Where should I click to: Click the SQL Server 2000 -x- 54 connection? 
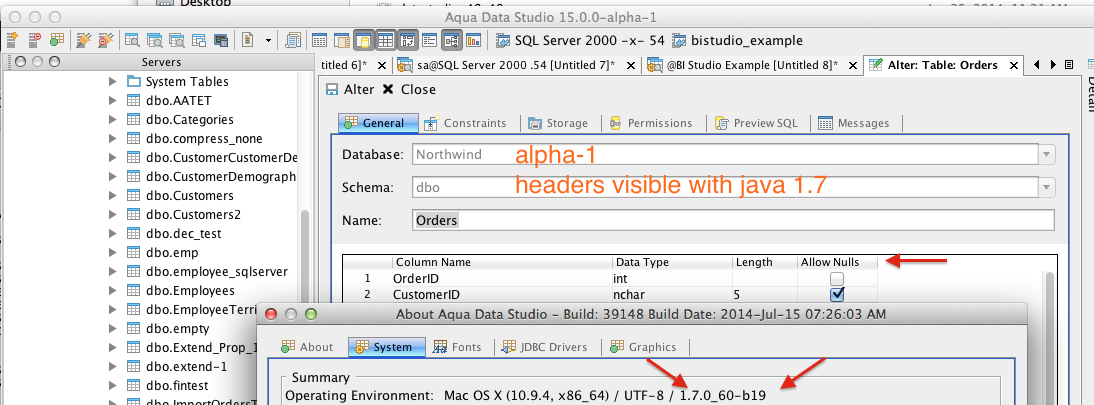(581, 40)
